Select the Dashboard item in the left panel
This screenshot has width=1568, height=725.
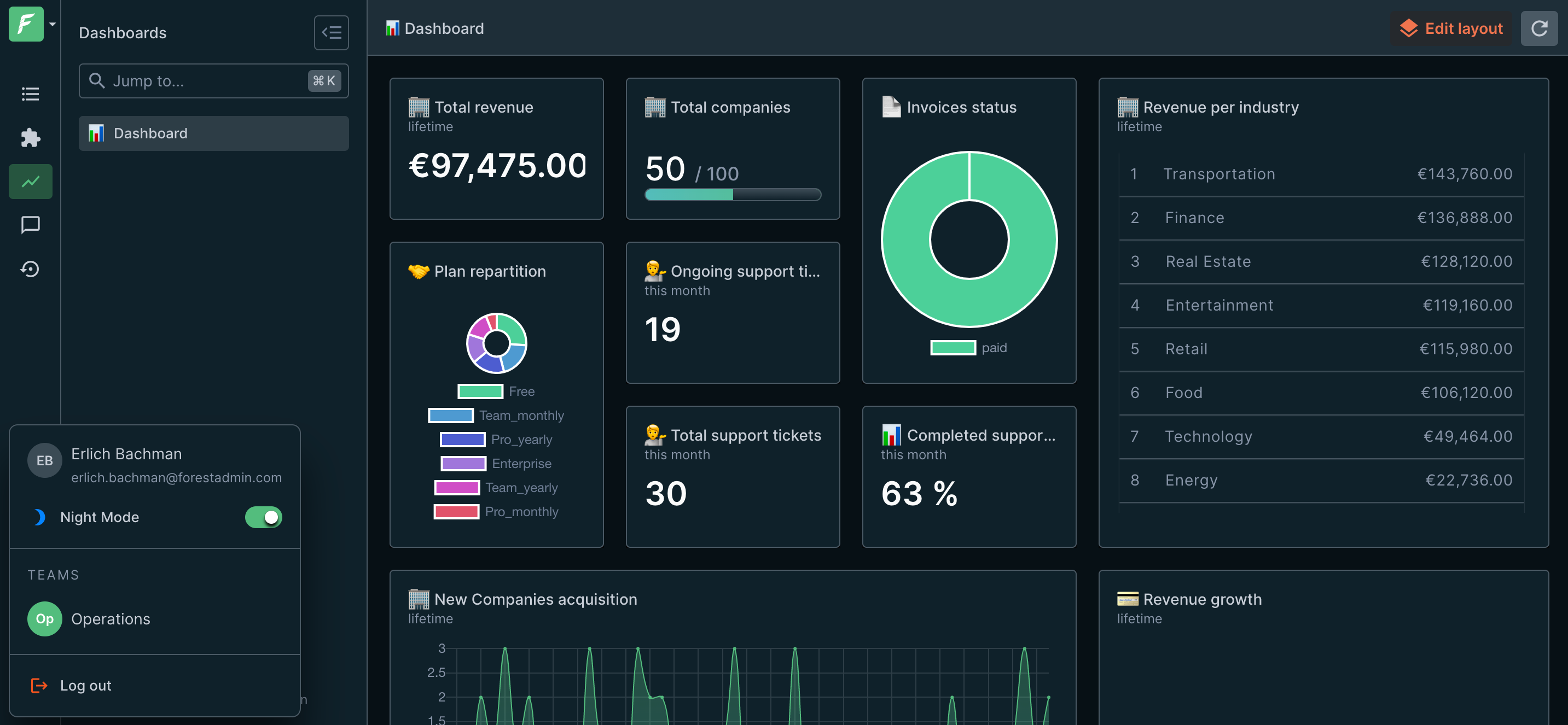pos(150,133)
